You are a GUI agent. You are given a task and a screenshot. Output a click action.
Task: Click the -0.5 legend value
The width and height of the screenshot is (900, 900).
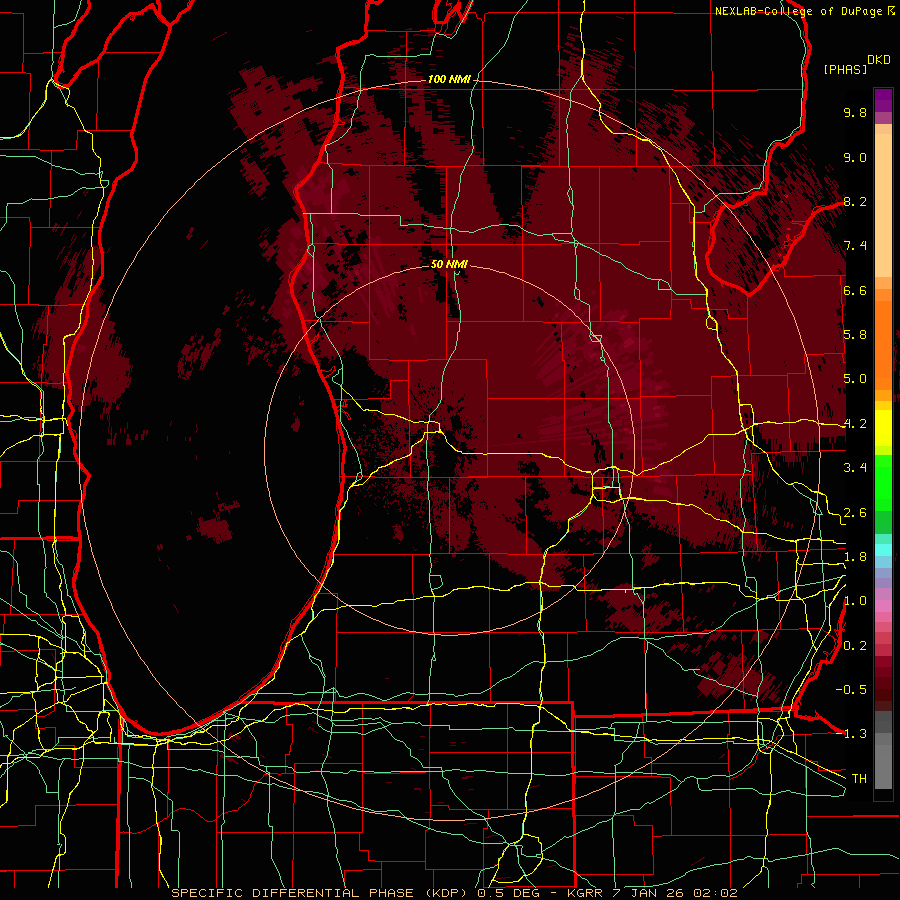pos(851,689)
